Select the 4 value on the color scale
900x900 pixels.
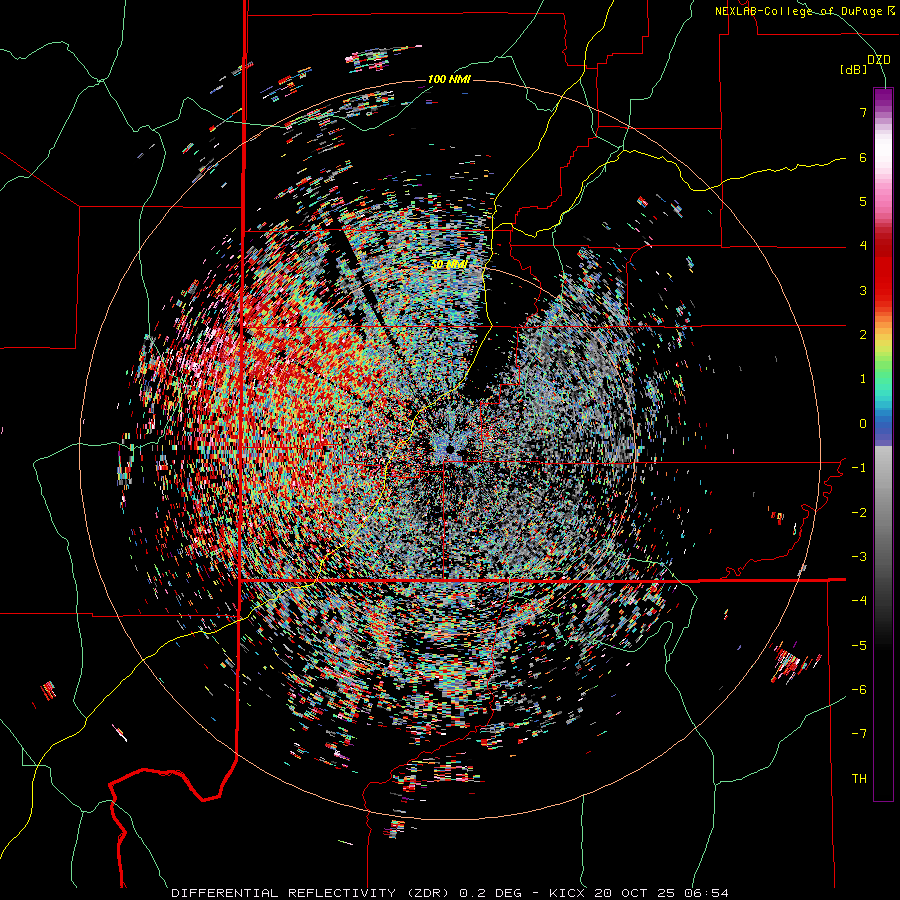click(863, 246)
